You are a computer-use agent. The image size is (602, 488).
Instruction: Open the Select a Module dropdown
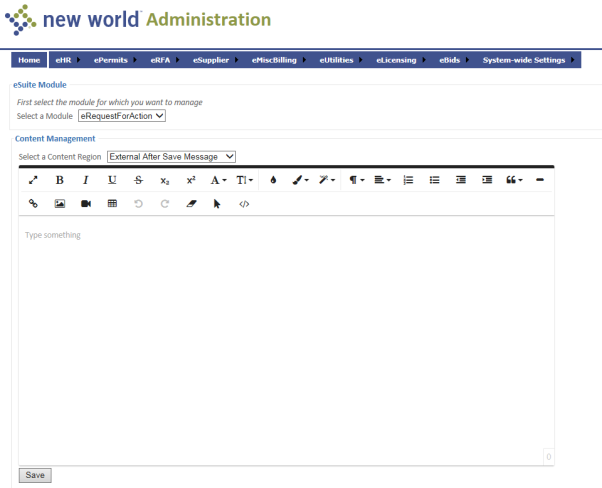(x=121, y=116)
